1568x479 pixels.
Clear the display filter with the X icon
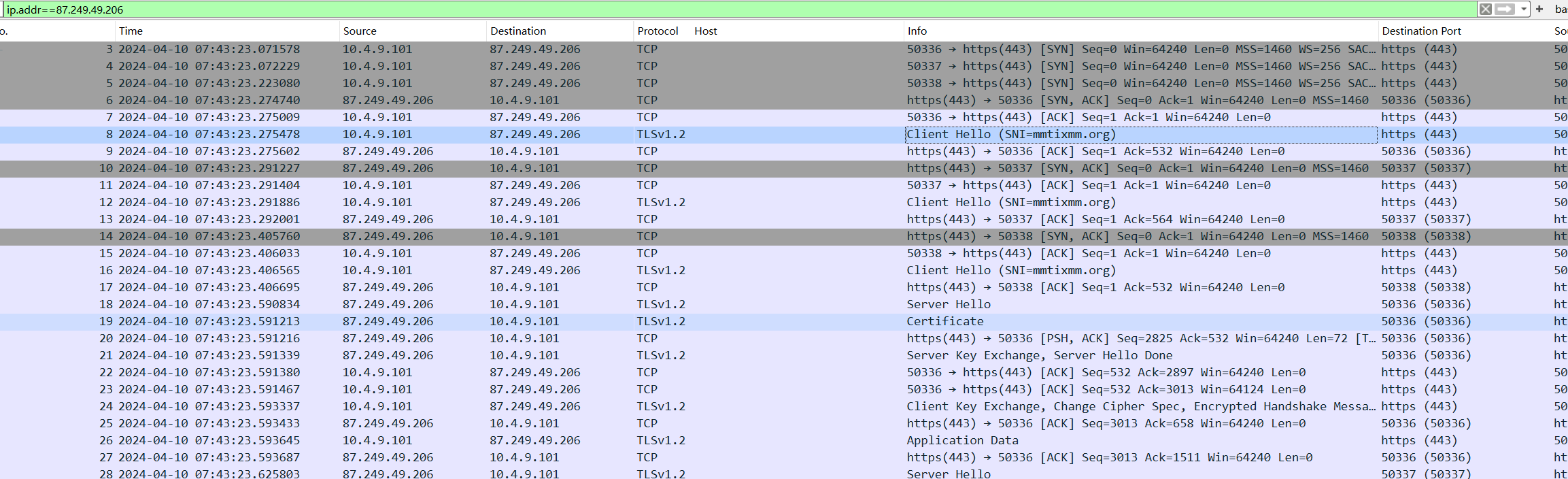[x=1486, y=9]
